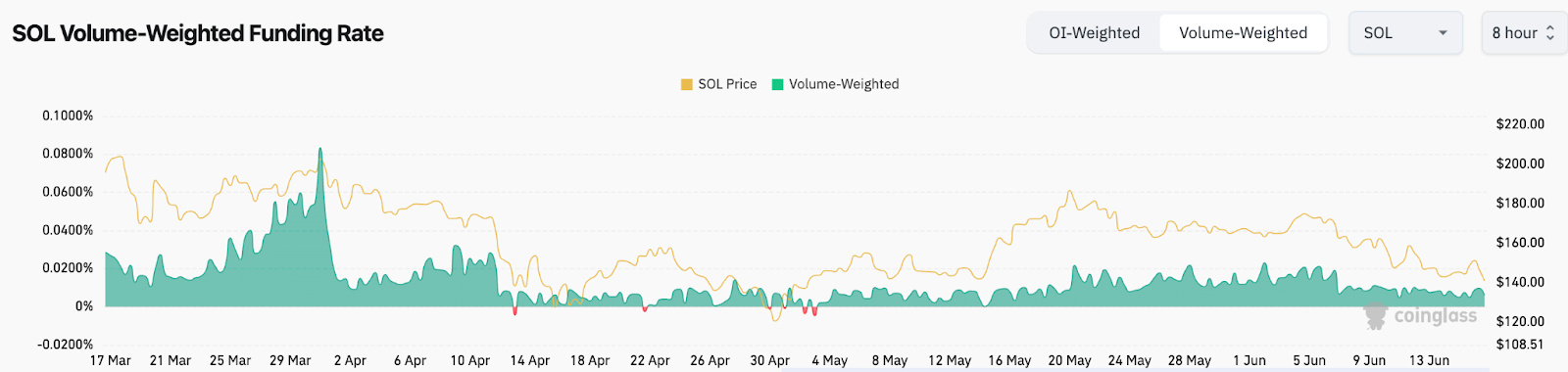Toggle Volume-Weighted legend series
Image resolution: width=1568 pixels, height=372 pixels.
tap(835, 84)
